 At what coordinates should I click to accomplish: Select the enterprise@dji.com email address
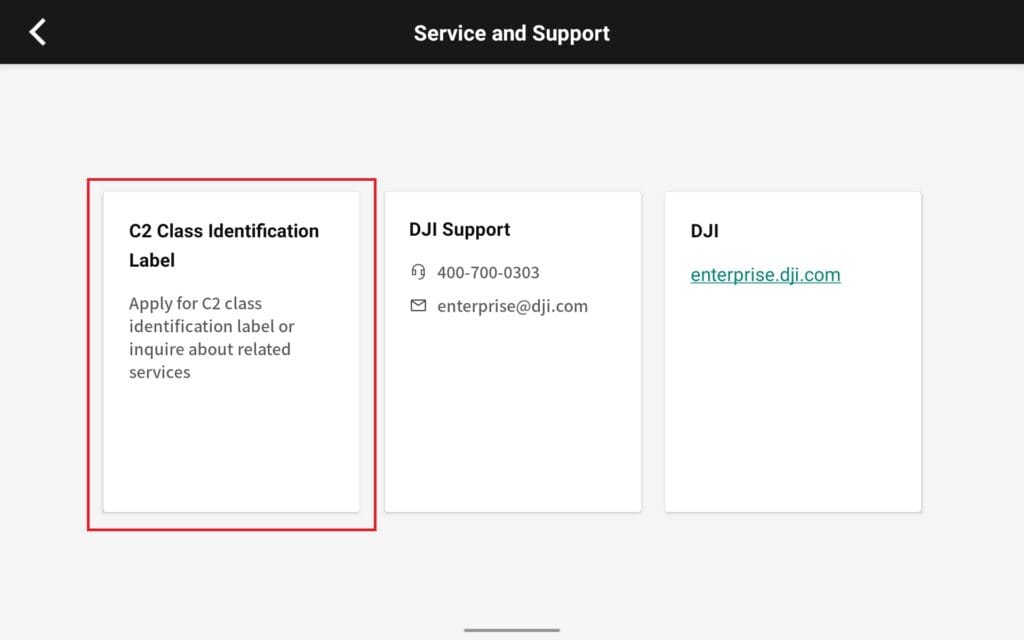pos(512,306)
